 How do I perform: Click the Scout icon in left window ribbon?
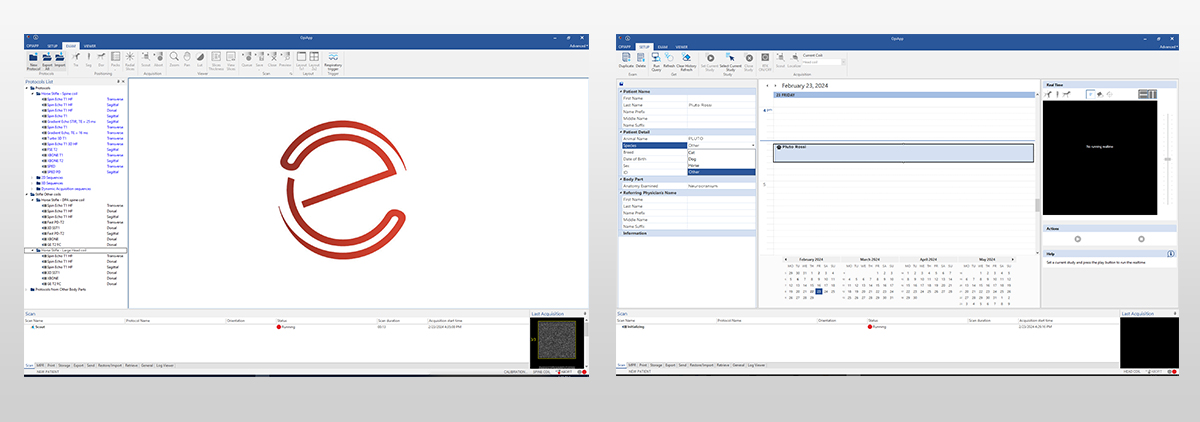click(x=145, y=57)
